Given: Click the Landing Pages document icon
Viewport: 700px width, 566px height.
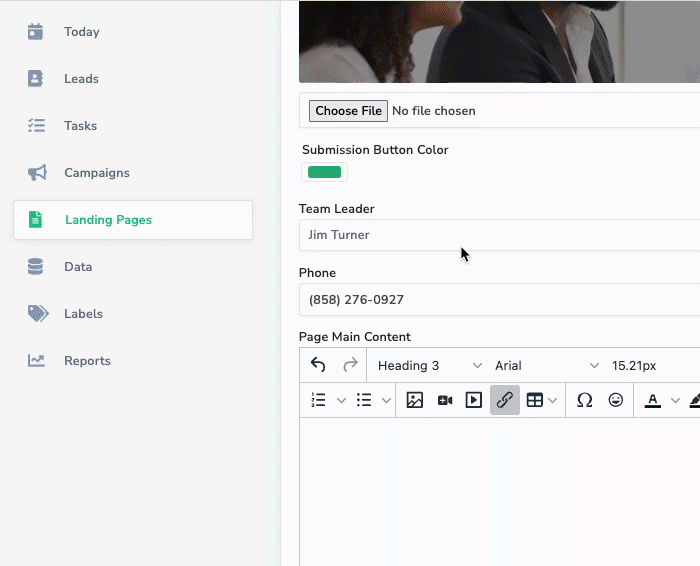Looking at the screenshot, I should coord(35,220).
